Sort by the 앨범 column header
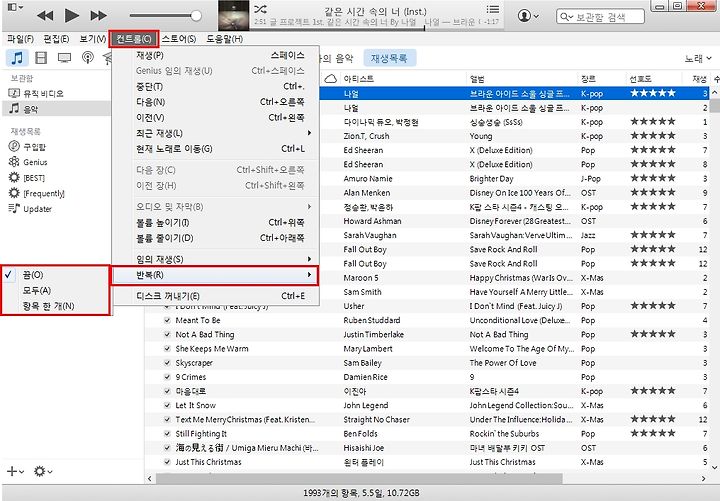This screenshot has width=720, height=501. (x=522, y=79)
